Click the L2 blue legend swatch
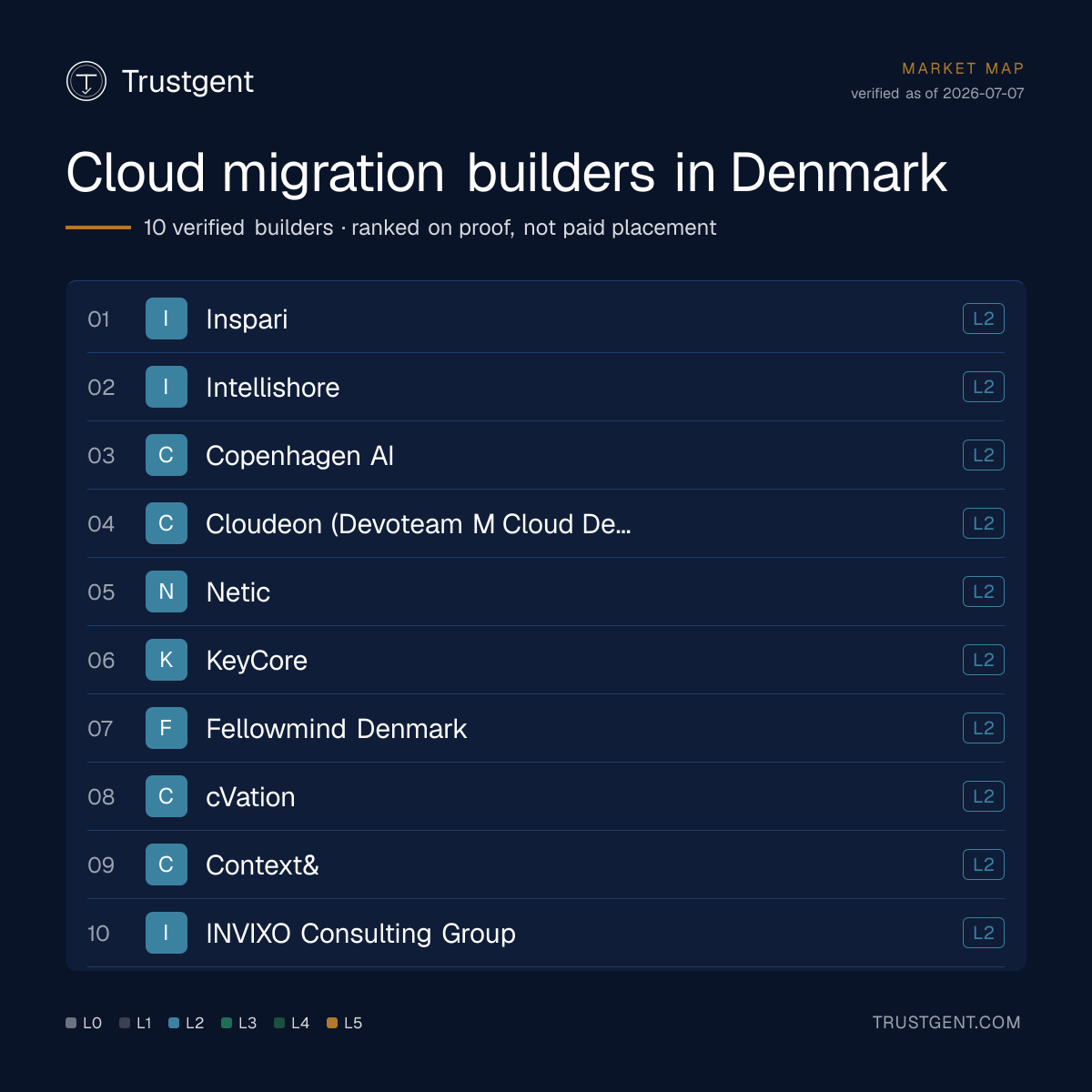This screenshot has height=1092, width=1092. [174, 1023]
